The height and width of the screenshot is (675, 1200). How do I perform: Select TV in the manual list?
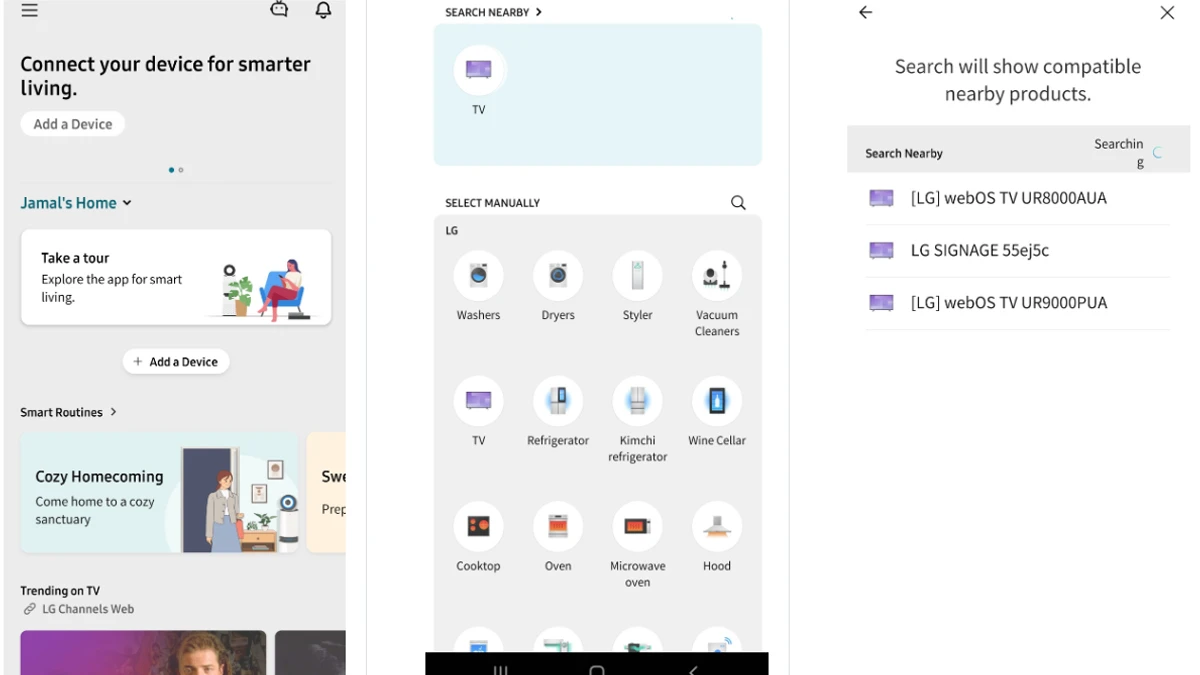(x=479, y=412)
